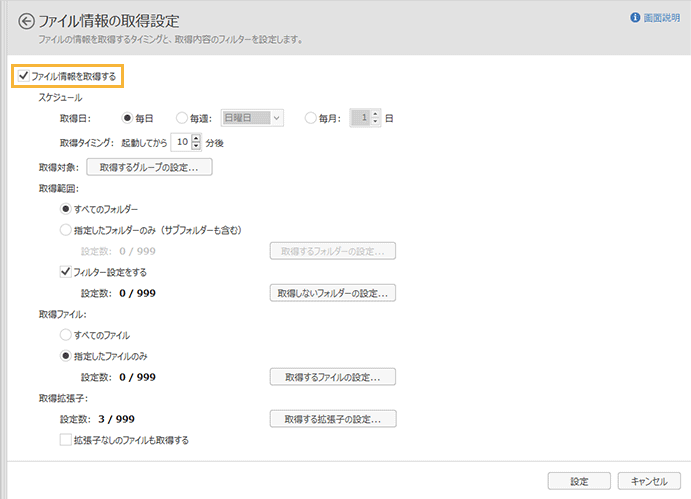Increase the monthly day spinner value
This screenshot has height=499, width=691.
coord(375,114)
